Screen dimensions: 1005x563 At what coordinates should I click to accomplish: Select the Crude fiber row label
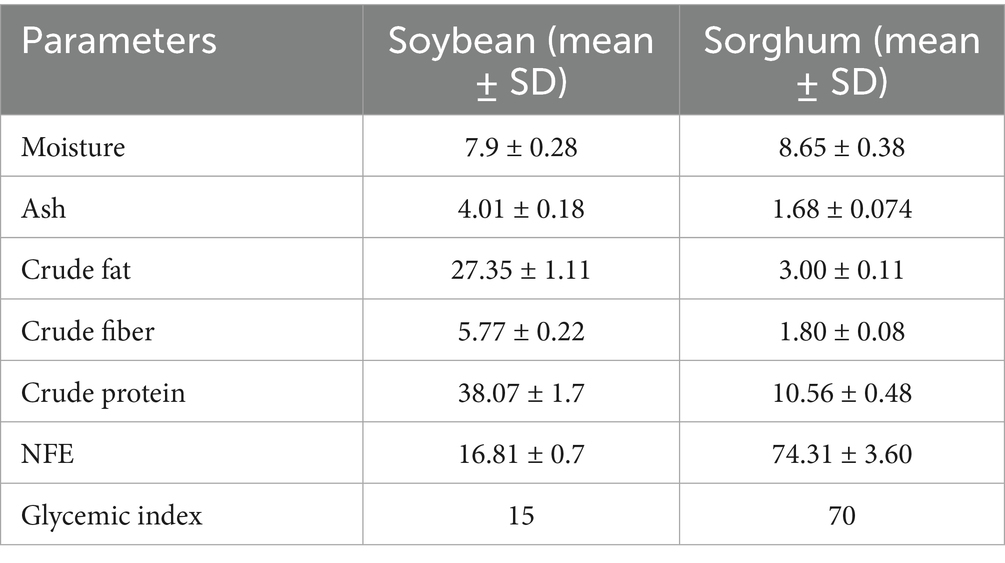point(88,331)
